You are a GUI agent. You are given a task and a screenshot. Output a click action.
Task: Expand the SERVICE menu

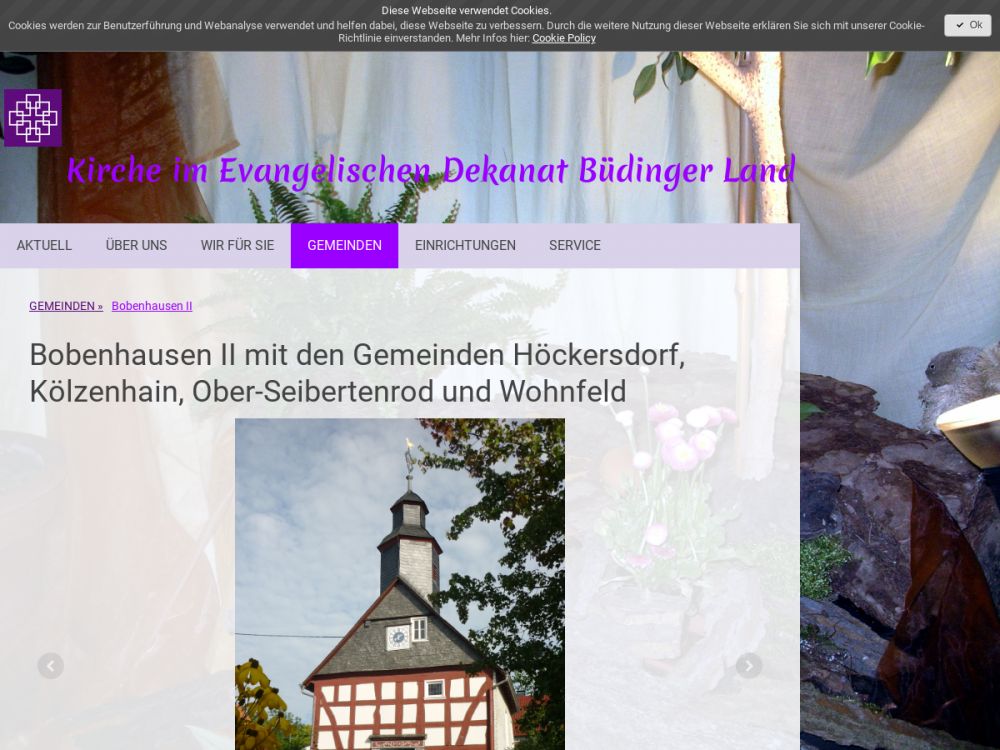tap(574, 245)
